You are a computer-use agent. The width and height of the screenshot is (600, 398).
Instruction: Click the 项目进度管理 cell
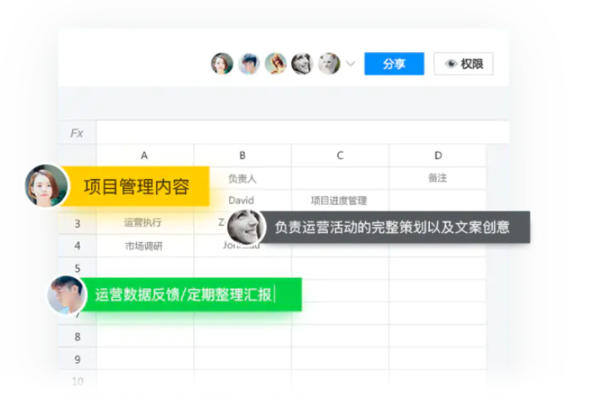point(340,200)
